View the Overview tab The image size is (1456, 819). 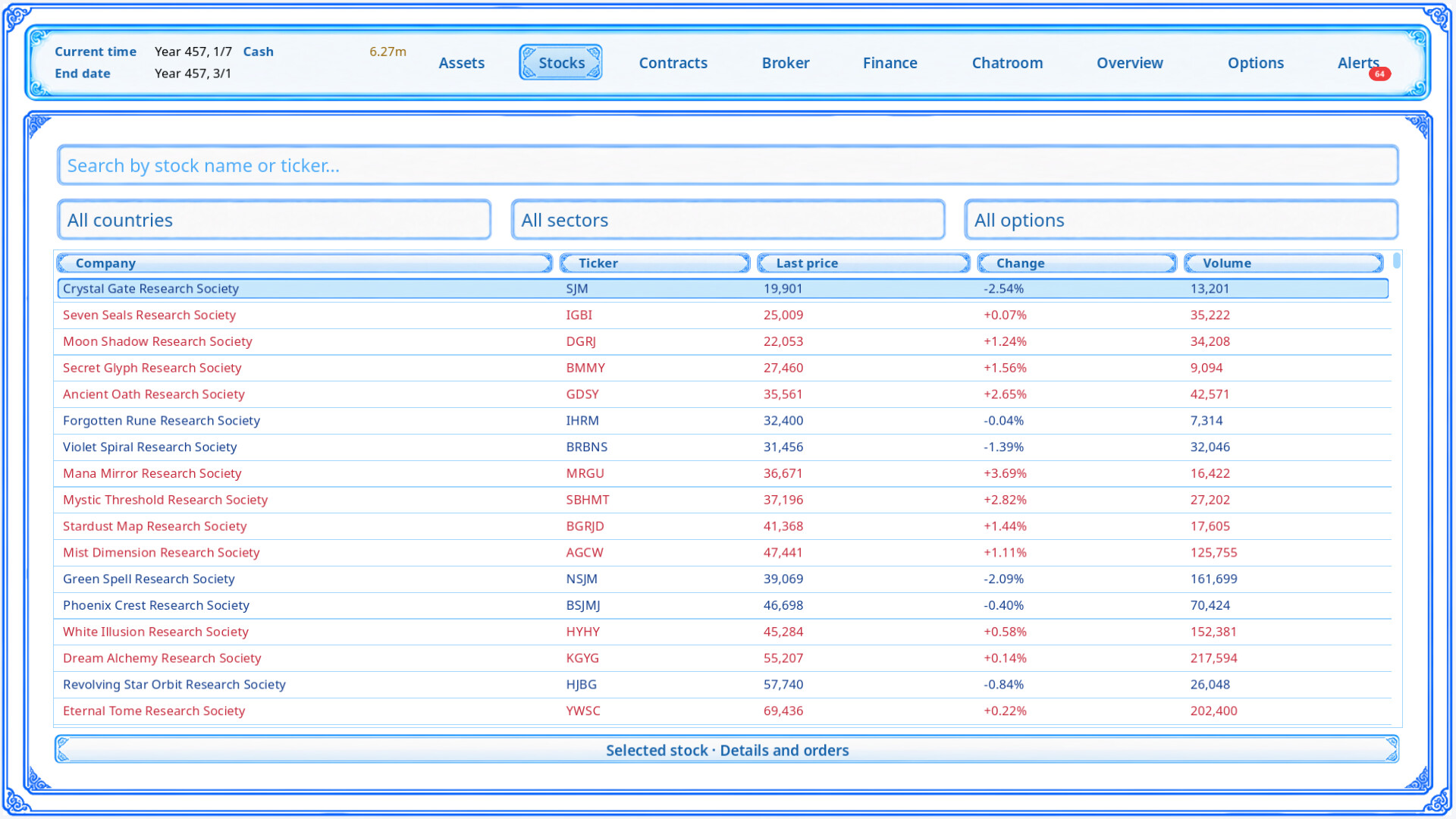point(1129,63)
